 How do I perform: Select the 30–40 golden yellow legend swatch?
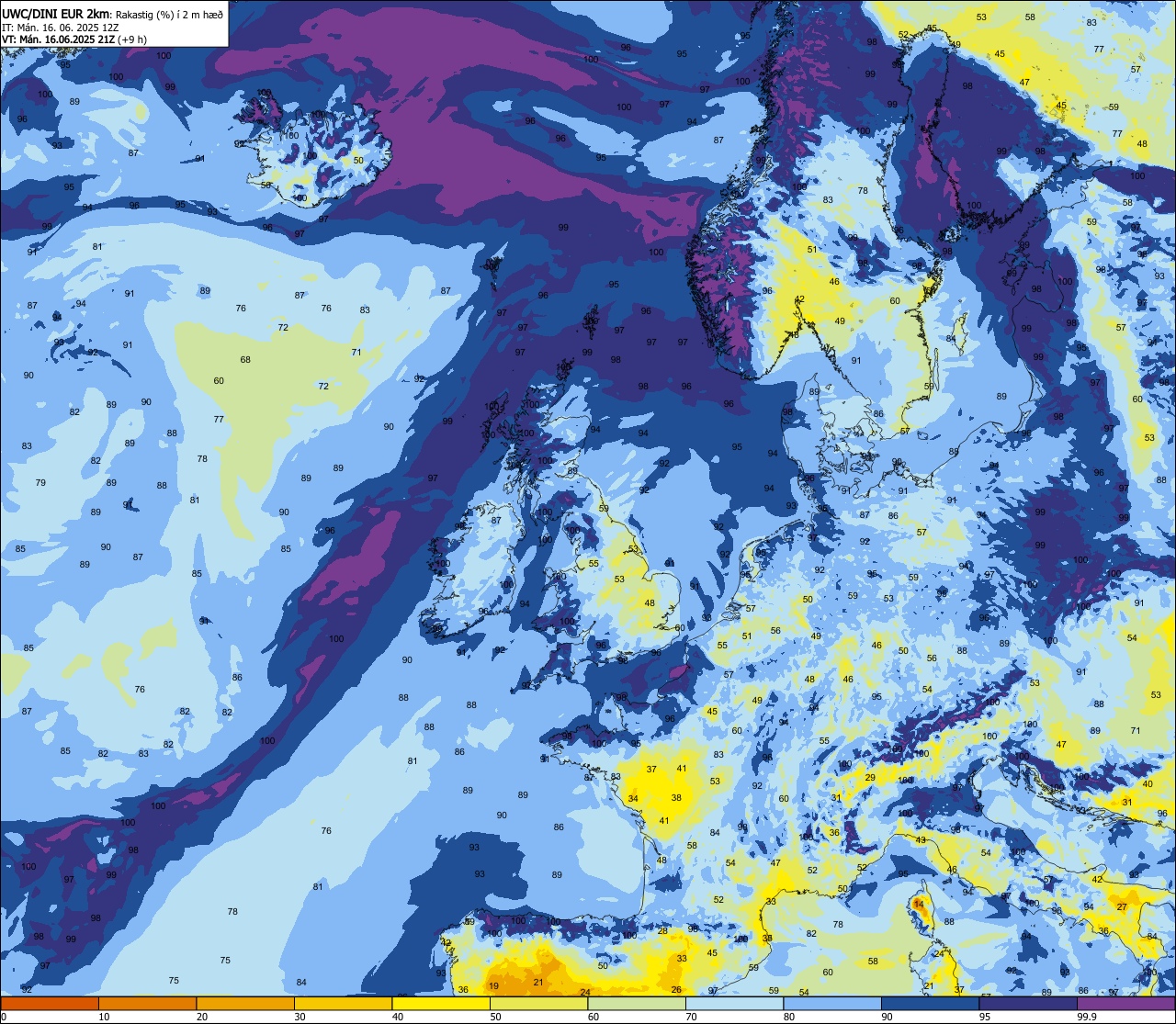tap(343, 1003)
